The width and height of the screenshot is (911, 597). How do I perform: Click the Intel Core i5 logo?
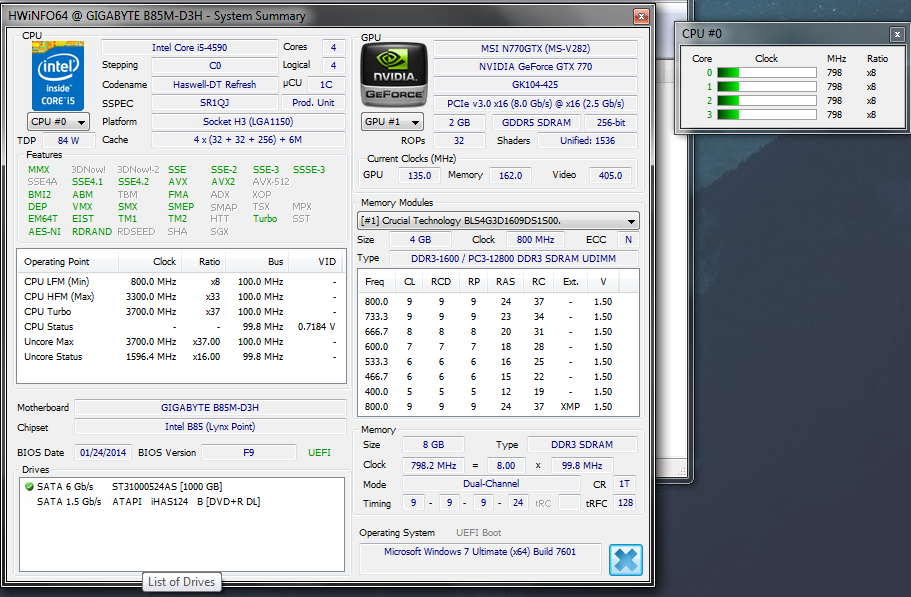point(58,75)
